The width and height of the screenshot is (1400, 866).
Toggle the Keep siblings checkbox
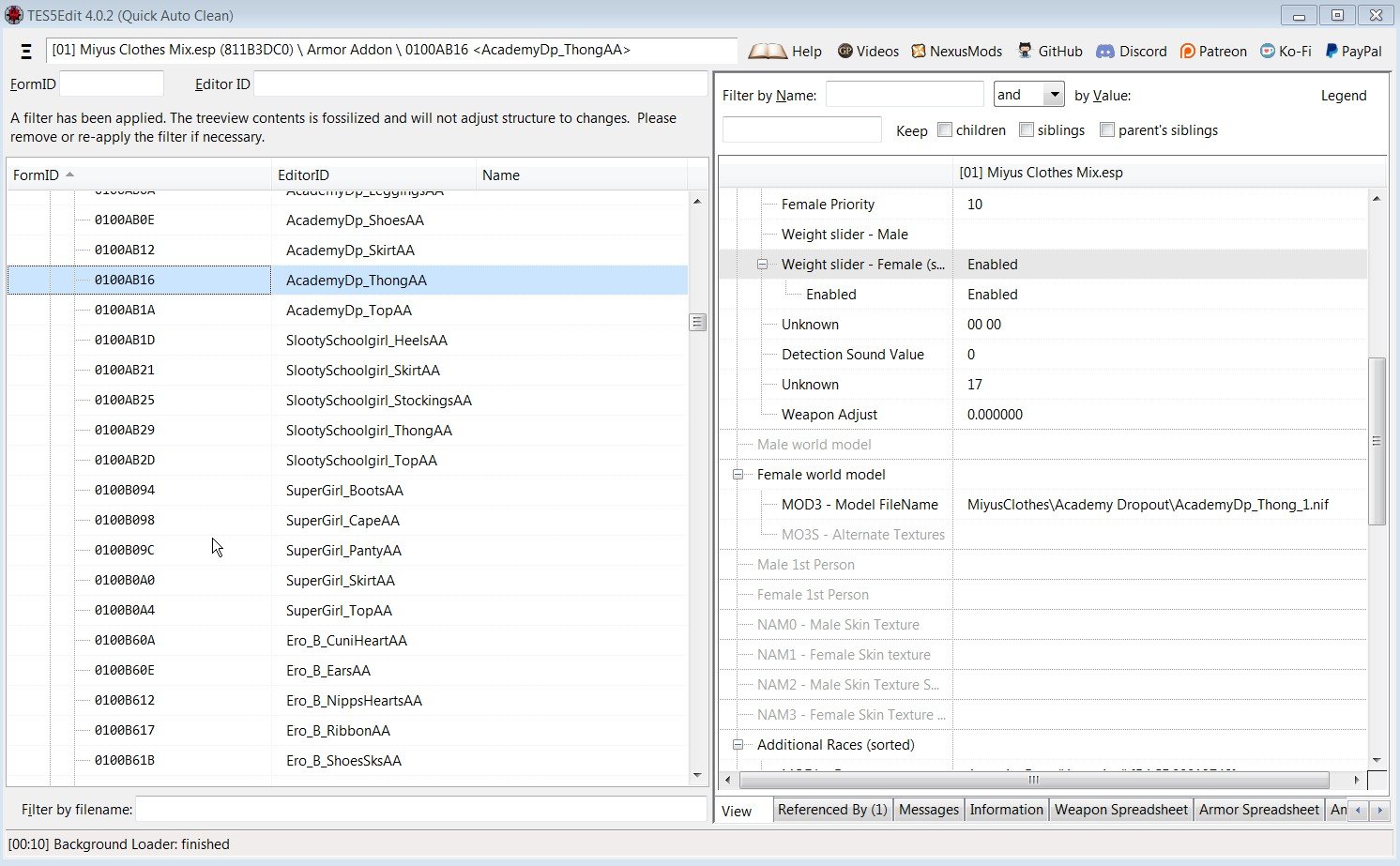(x=1027, y=130)
